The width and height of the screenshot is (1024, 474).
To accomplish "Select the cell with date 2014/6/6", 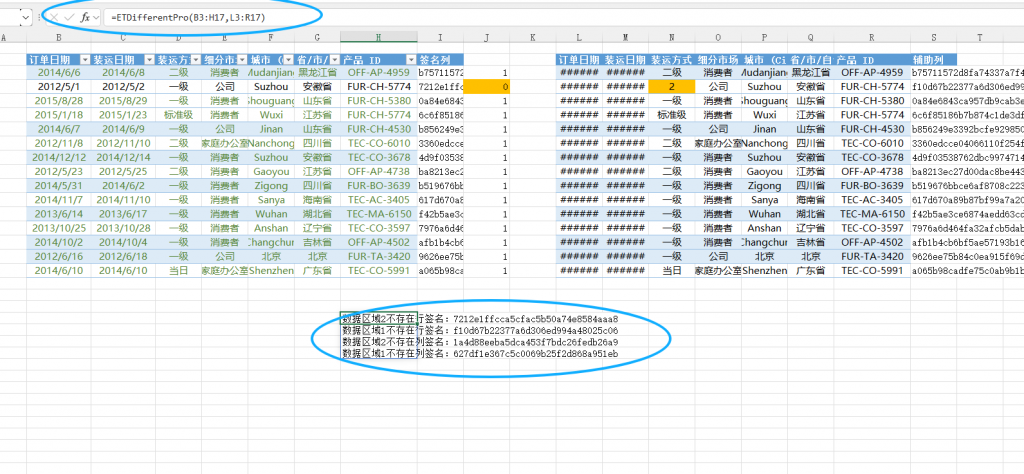I will 59,72.
